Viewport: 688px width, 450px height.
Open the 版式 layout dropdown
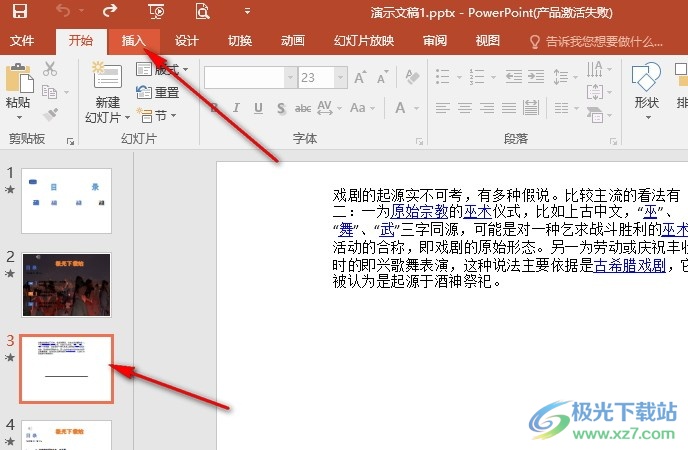[162, 69]
